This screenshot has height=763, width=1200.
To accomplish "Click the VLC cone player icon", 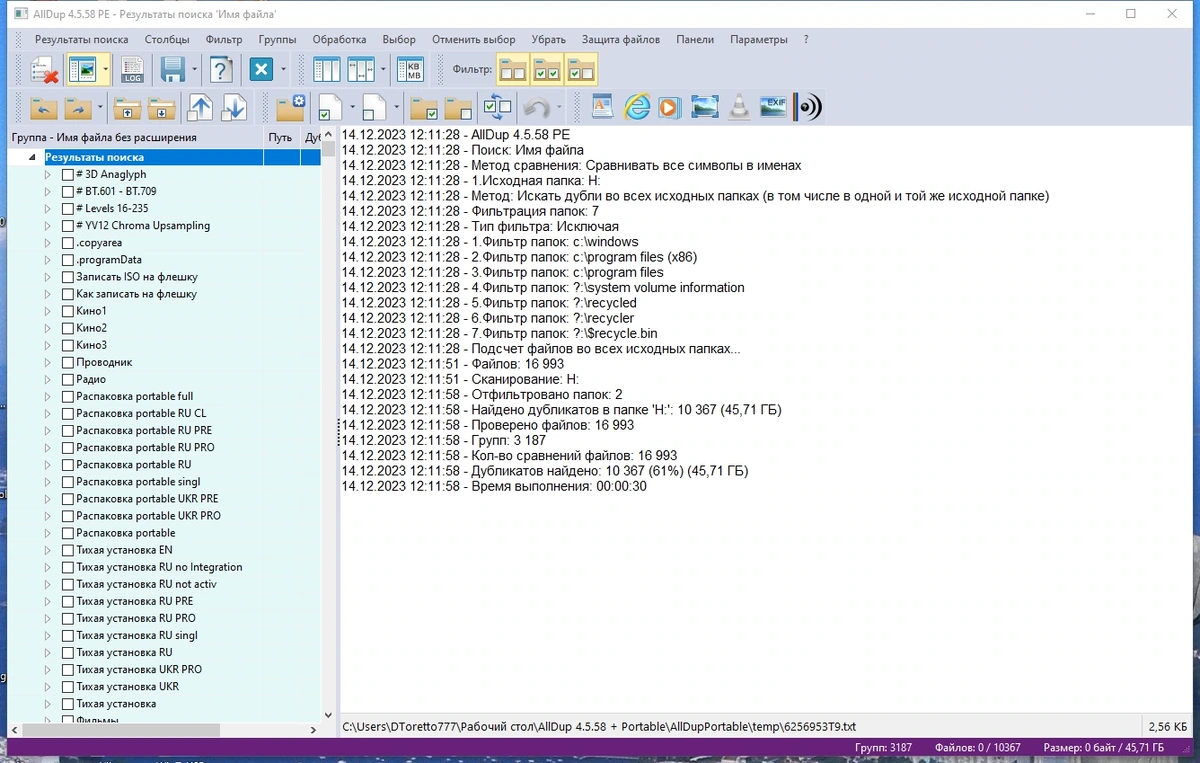I will click(x=739, y=107).
